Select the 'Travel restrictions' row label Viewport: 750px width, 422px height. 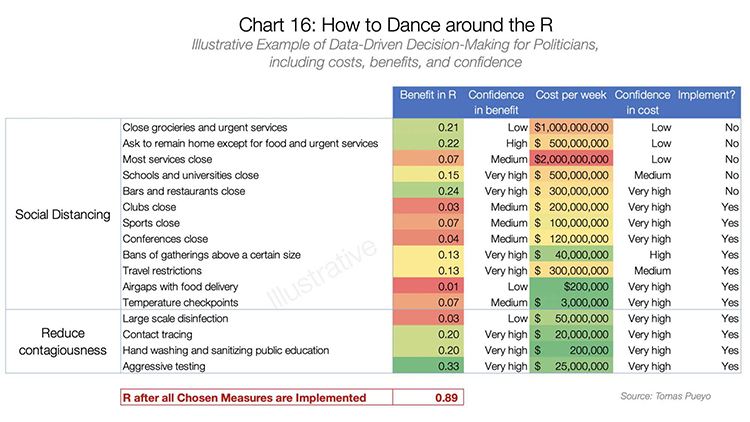click(162, 271)
